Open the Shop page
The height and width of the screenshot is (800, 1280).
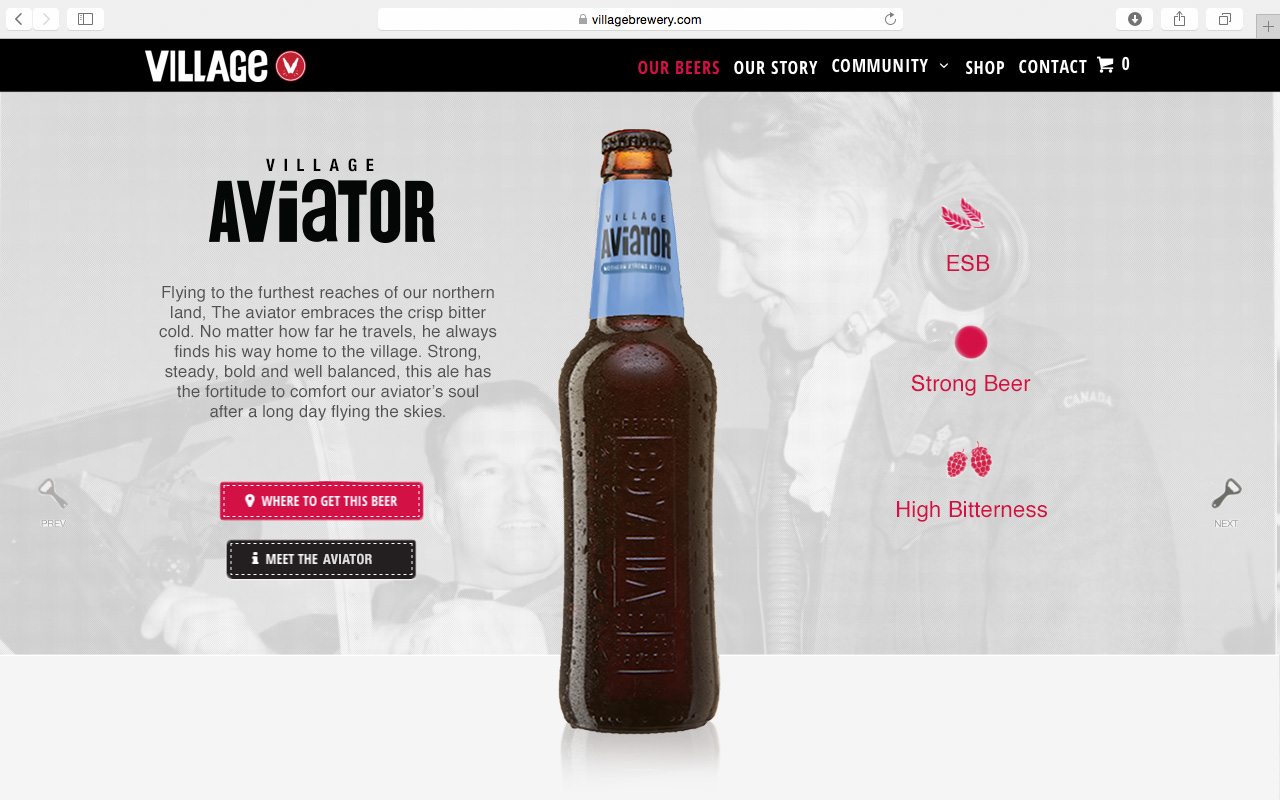[x=984, y=67]
